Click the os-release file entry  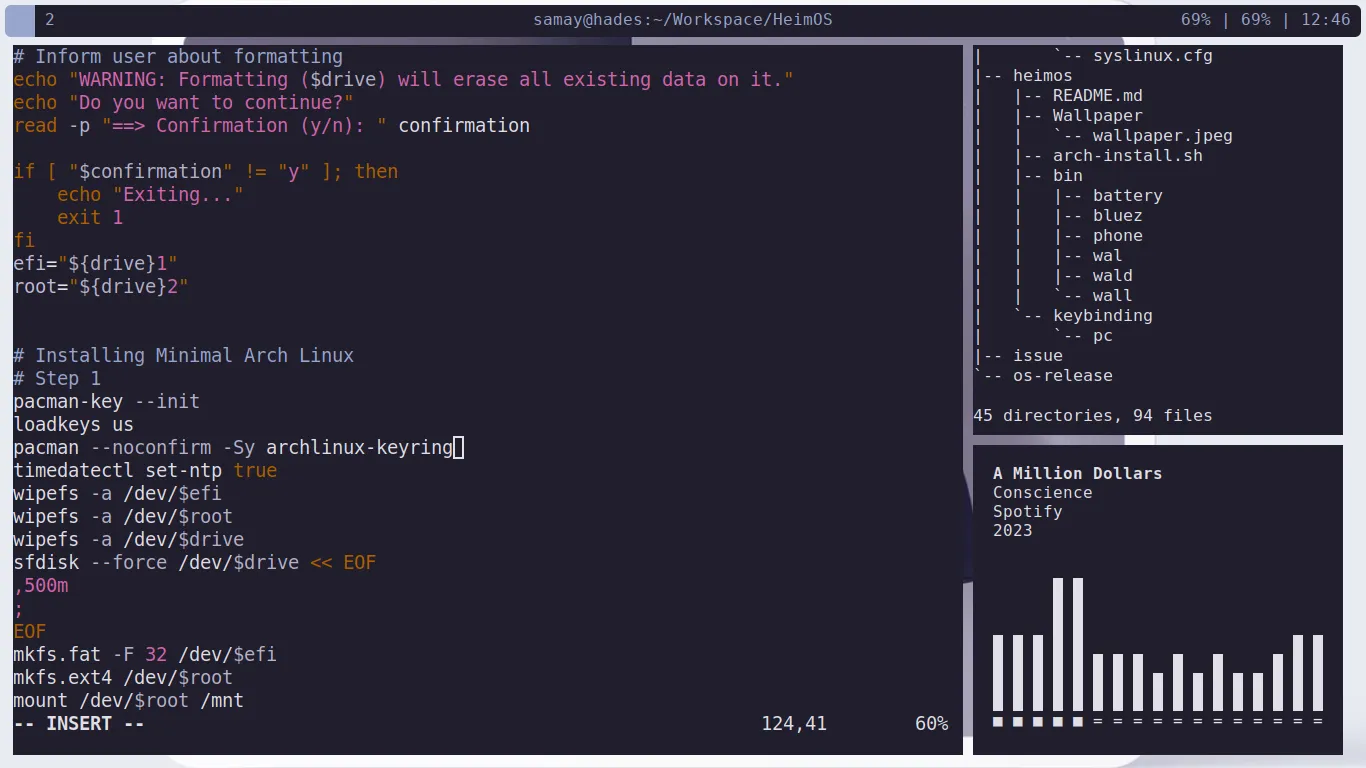pyautogui.click(x=1062, y=375)
